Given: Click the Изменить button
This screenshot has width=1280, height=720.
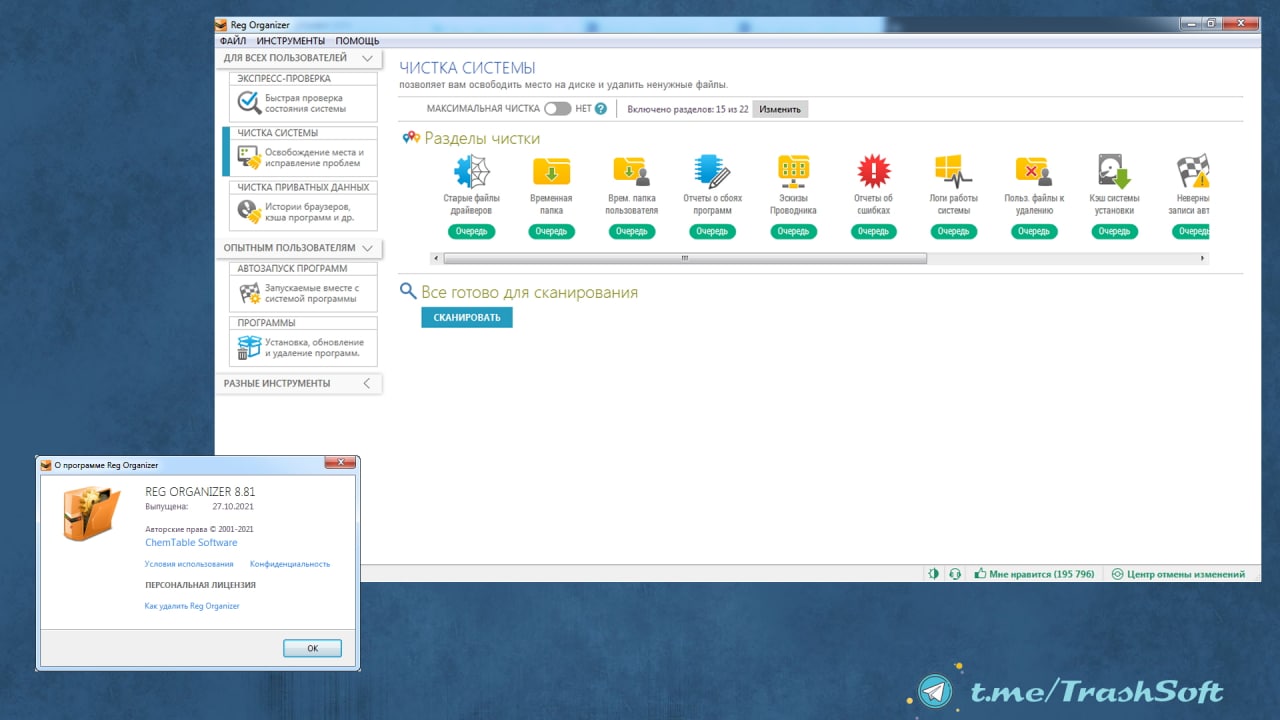Looking at the screenshot, I should coord(780,109).
